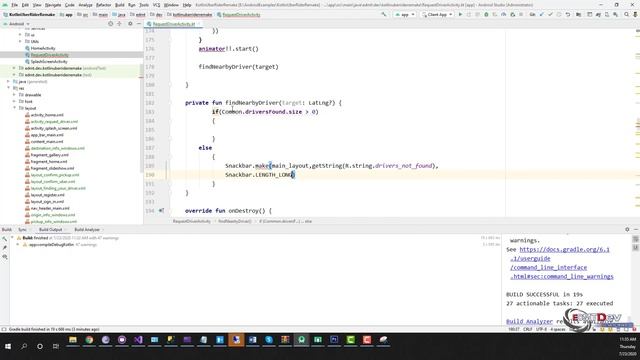Open Visual Studio from the taskbar

coord(138,340)
